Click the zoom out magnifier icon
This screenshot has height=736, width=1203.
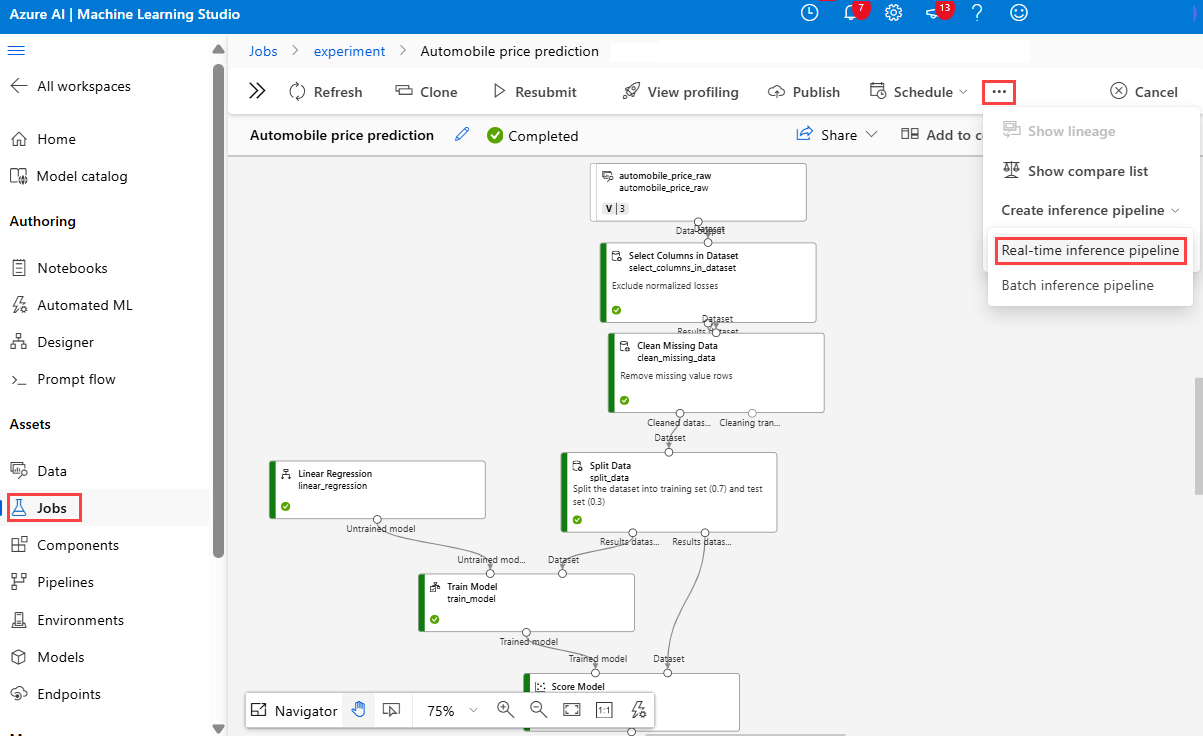click(538, 710)
